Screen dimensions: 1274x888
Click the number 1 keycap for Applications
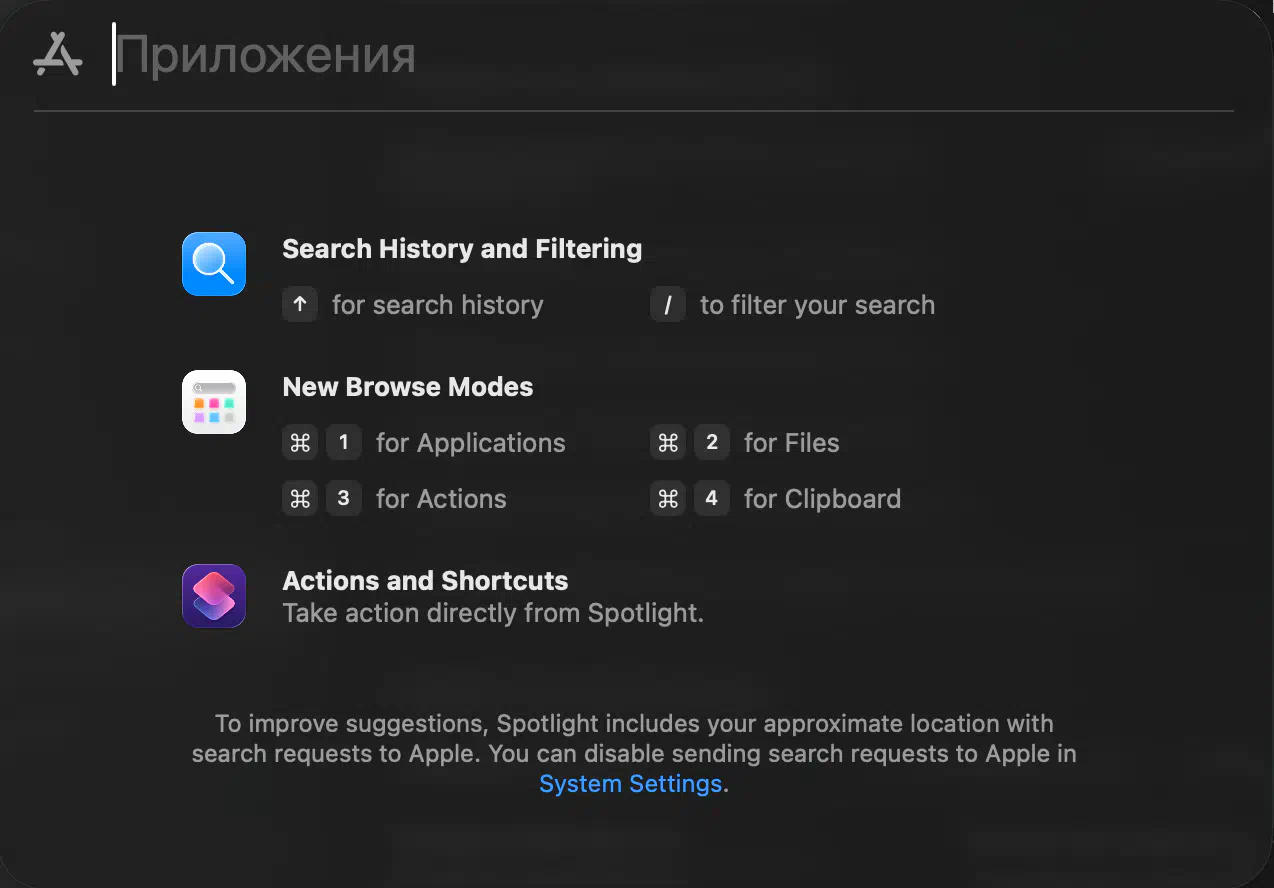(343, 443)
